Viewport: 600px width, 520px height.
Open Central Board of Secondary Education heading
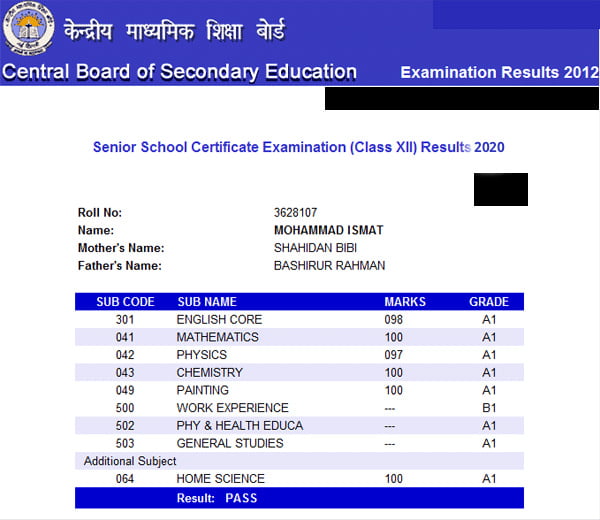click(179, 72)
